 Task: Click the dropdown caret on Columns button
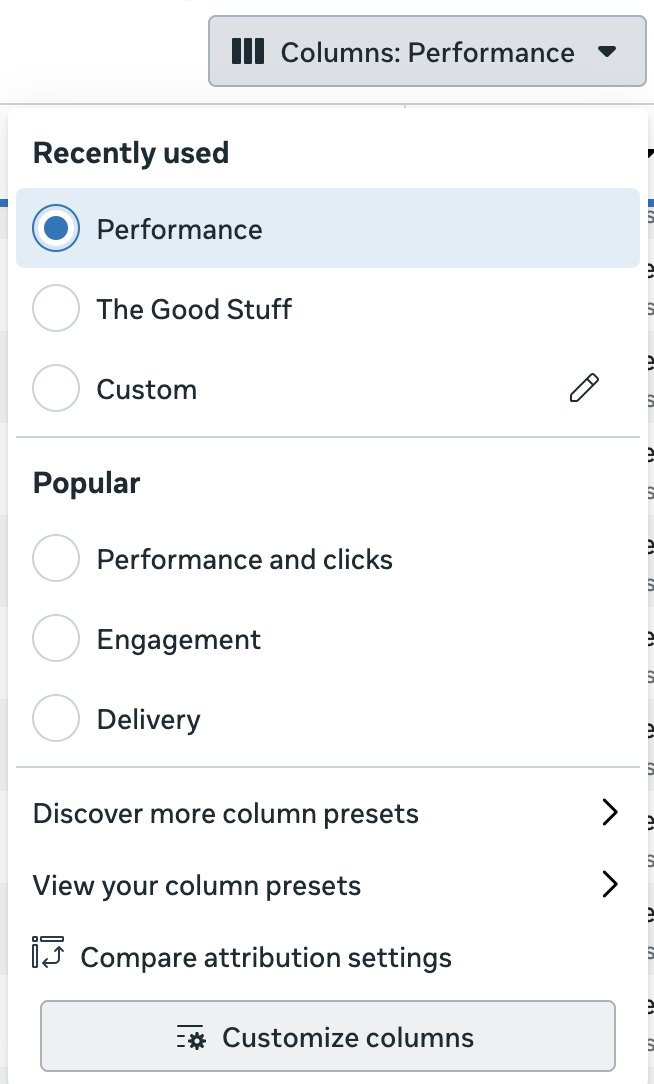[607, 52]
